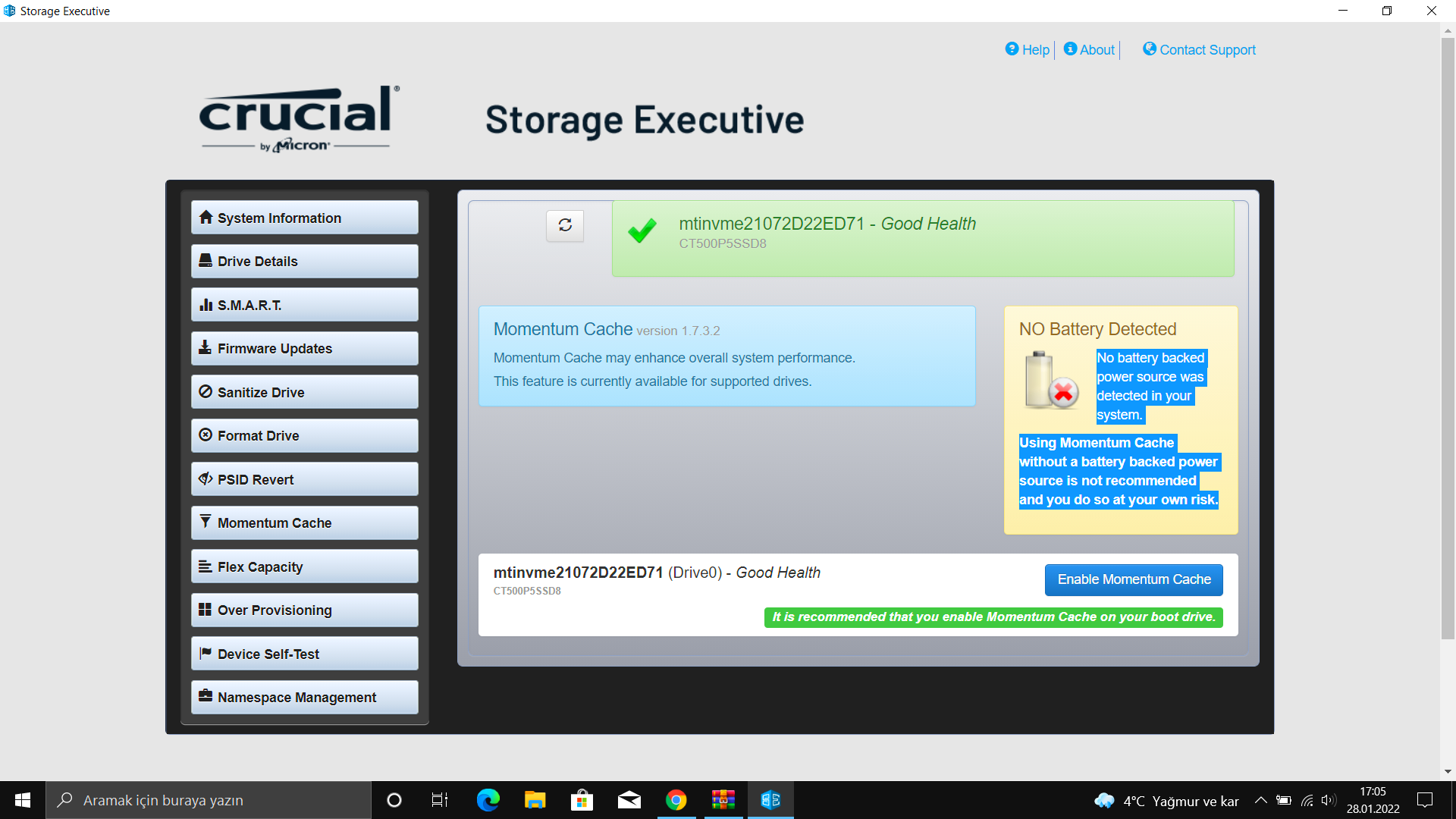Open Flex Capacity settings
The height and width of the screenshot is (819, 1456).
click(304, 566)
